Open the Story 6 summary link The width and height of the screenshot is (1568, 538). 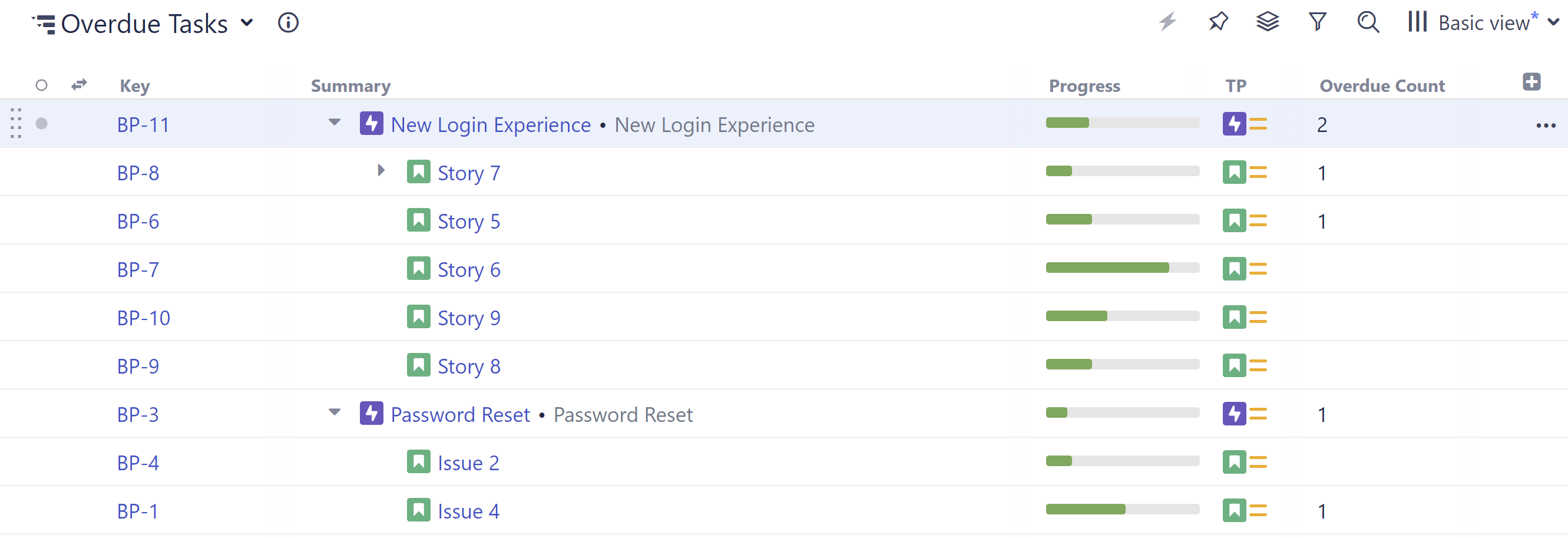click(469, 270)
